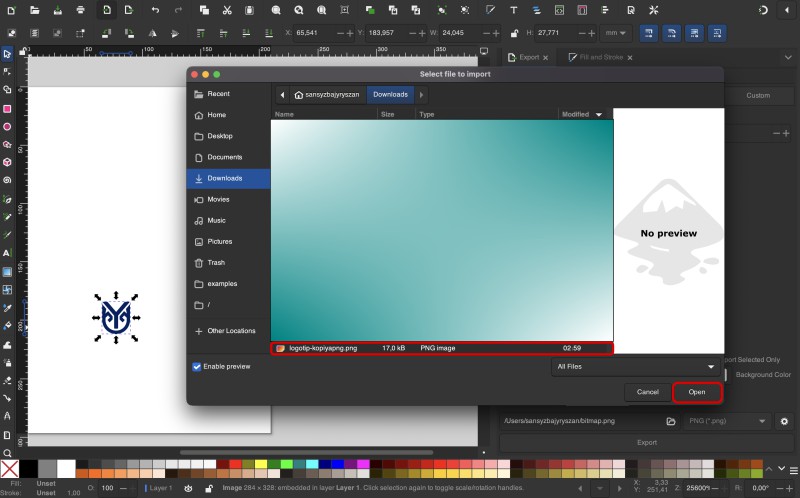
Task: Select Recent in dialog sidebar
Action: [229, 94]
